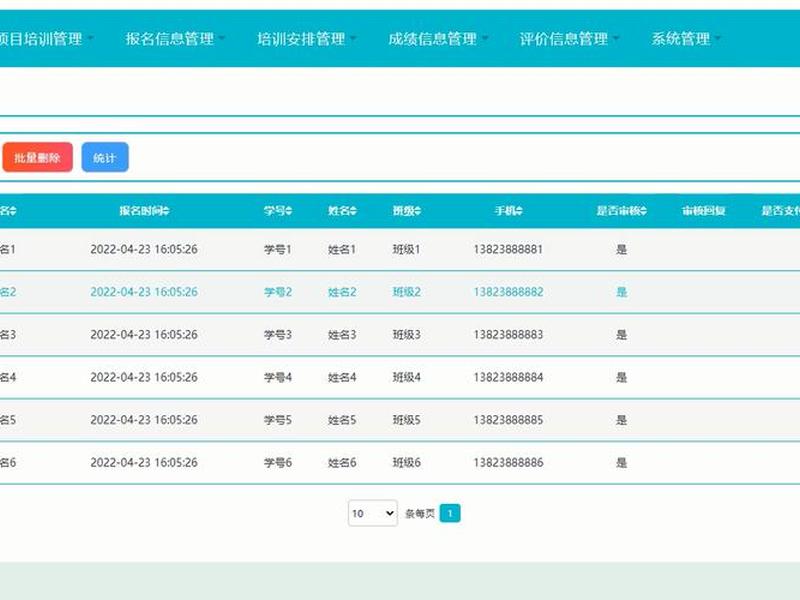This screenshot has height=600, width=800.
Task: Select phone cell 13823888885
Action: pos(509,420)
